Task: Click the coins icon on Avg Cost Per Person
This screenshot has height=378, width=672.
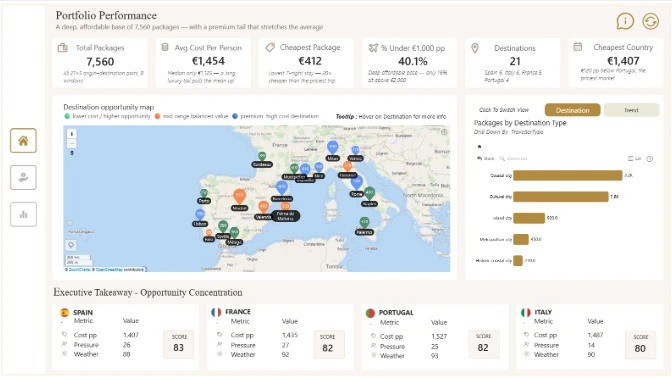Action: pos(165,47)
